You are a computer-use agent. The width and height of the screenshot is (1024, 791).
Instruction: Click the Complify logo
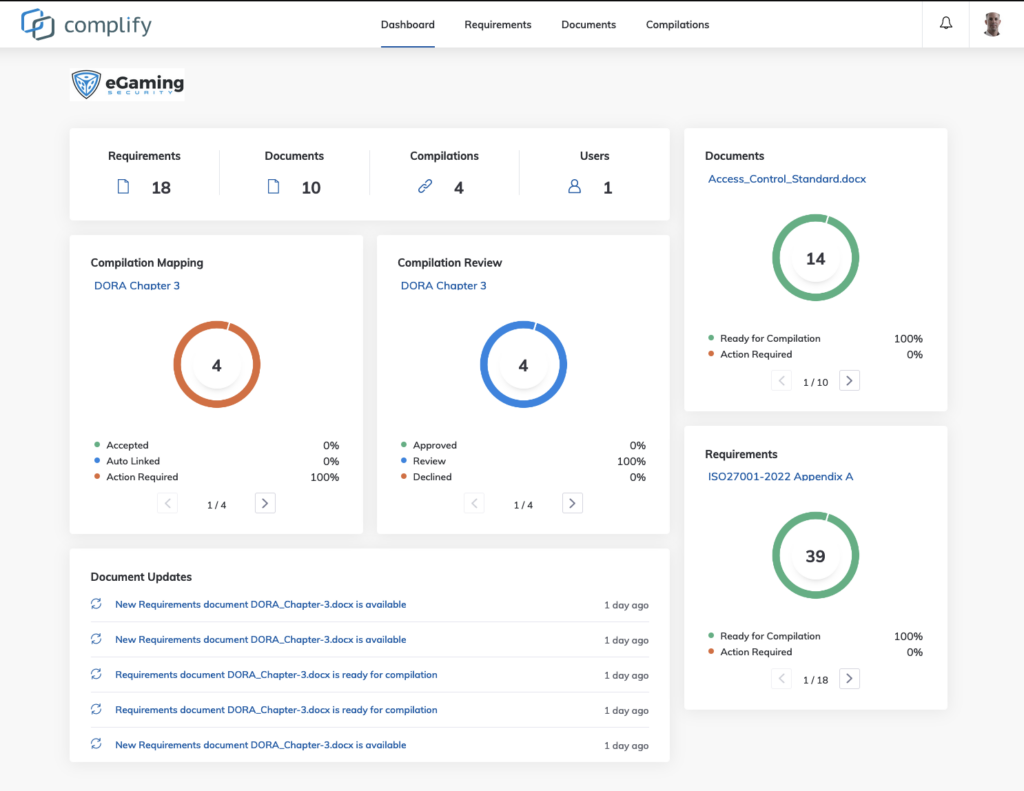[x=87, y=24]
